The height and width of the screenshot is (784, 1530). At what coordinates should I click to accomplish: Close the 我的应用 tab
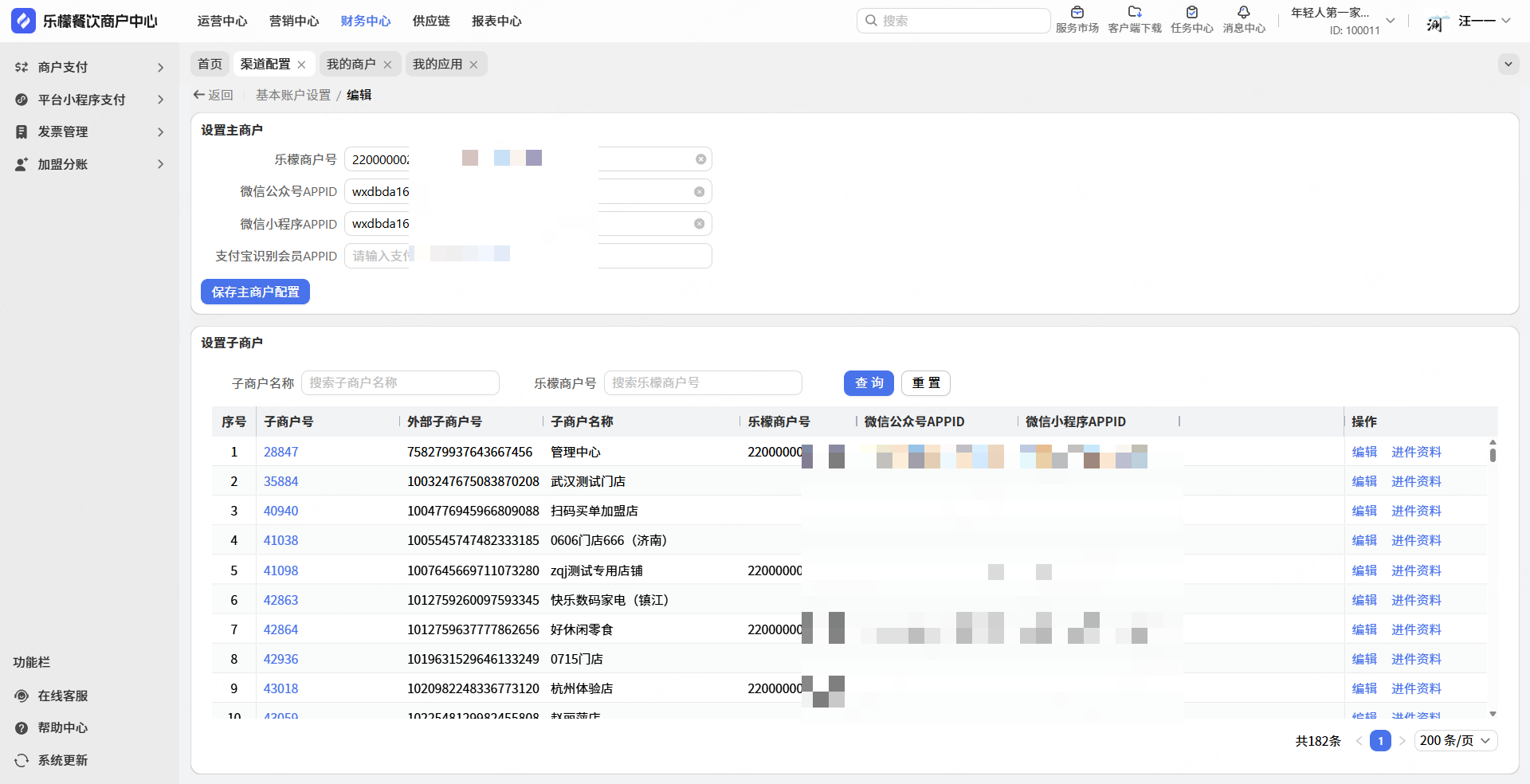coord(473,65)
